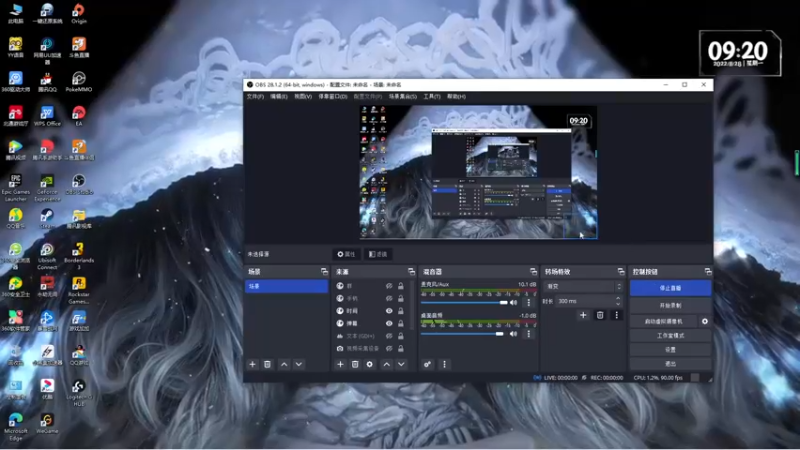Mute the 麦克风/Aux speaker icon
This screenshot has width=800, height=450.
[x=514, y=303]
